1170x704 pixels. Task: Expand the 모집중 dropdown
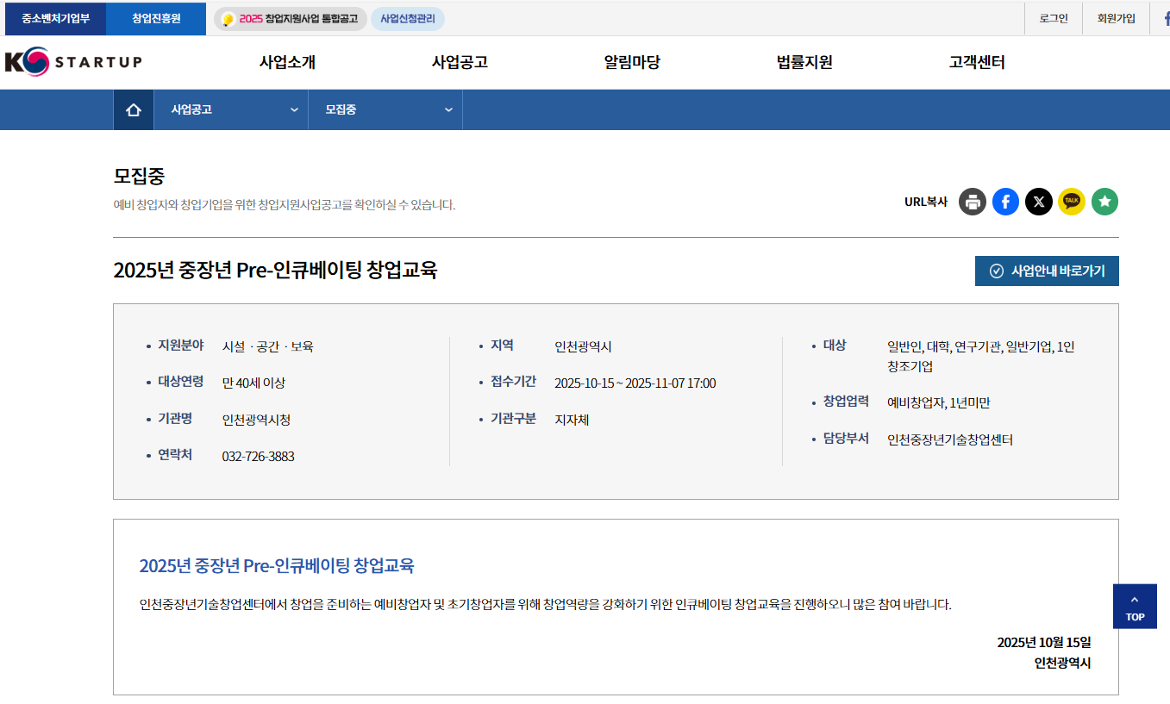point(385,109)
